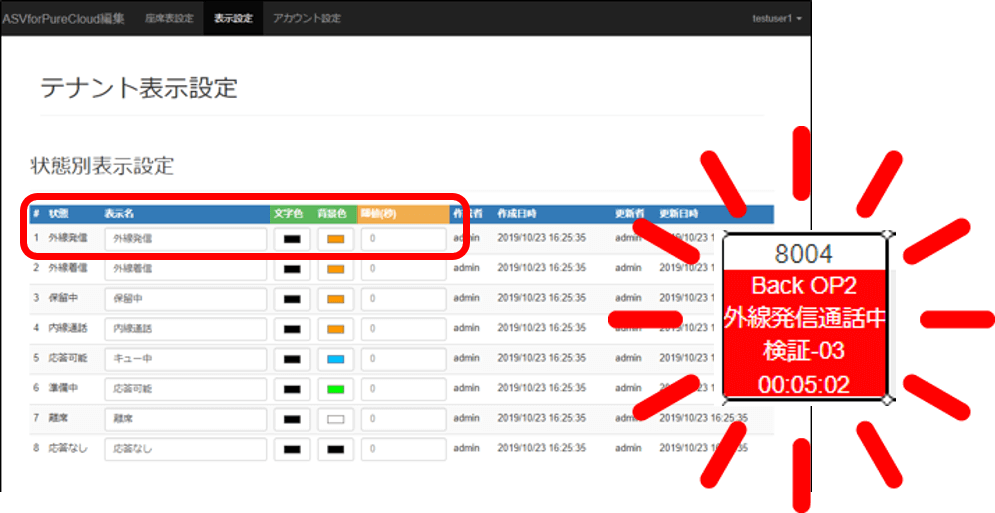Screen dimensions: 995x513
Task: Focus the キュー中 display name input
Action: pyautogui.click(x=185, y=359)
